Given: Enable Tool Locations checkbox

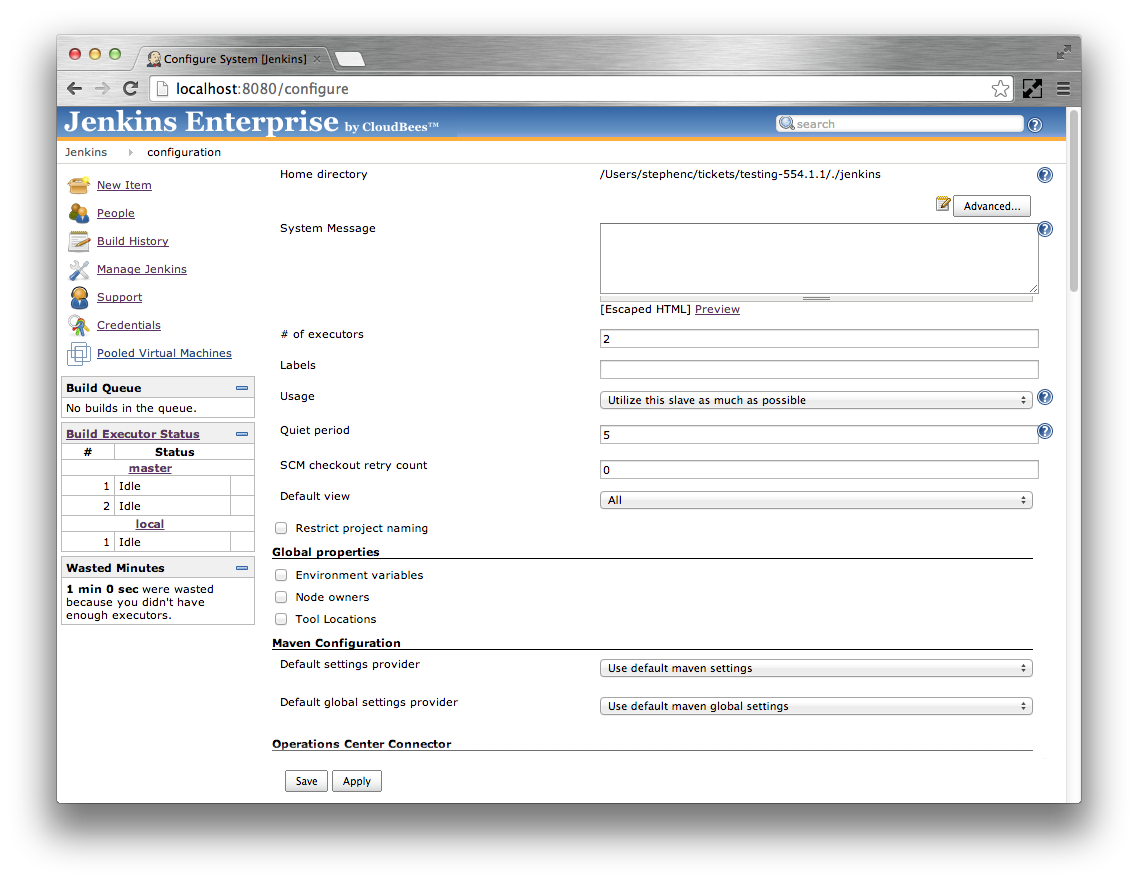Looking at the screenshot, I should pyautogui.click(x=281, y=619).
